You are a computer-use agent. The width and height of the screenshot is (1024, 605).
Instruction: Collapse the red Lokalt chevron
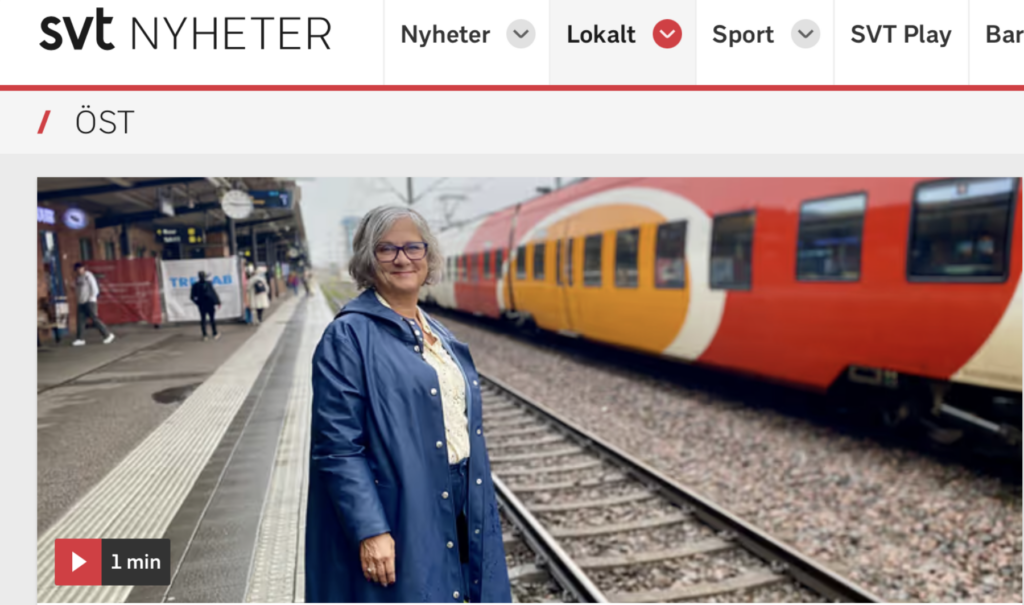[x=667, y=34]
